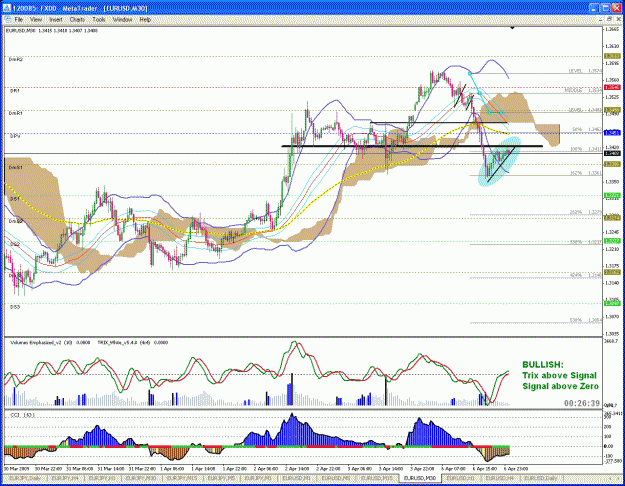The image size is (625, 486).
Task: Open the Insert menu
Action: (55, 19)
